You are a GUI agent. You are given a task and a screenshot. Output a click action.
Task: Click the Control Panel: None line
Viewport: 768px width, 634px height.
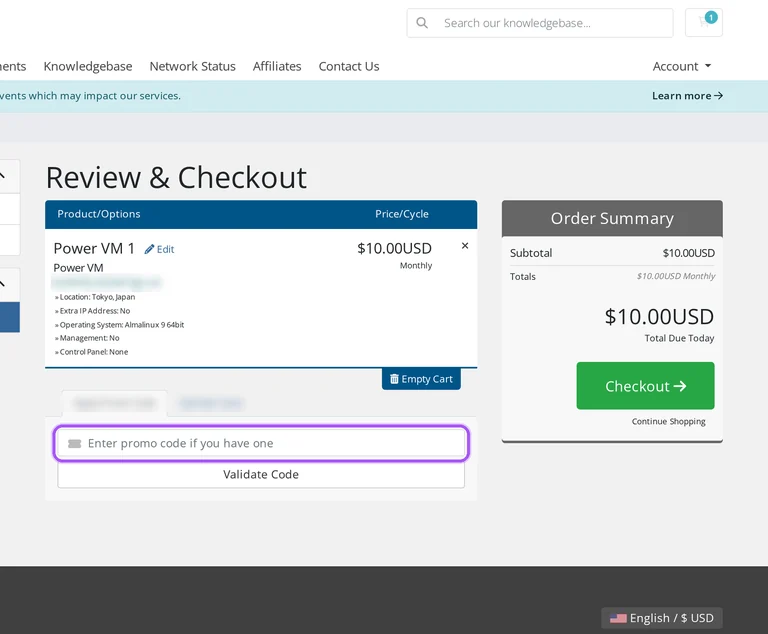coord(92,352)
